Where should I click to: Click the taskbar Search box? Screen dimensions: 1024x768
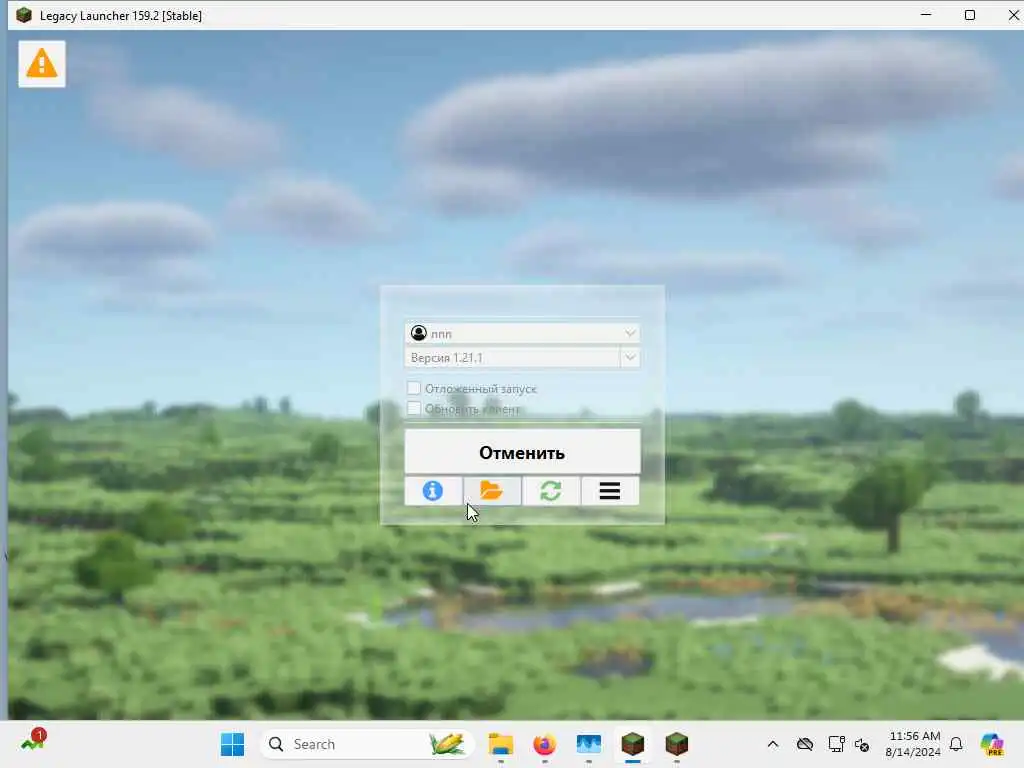pos(367,744)
